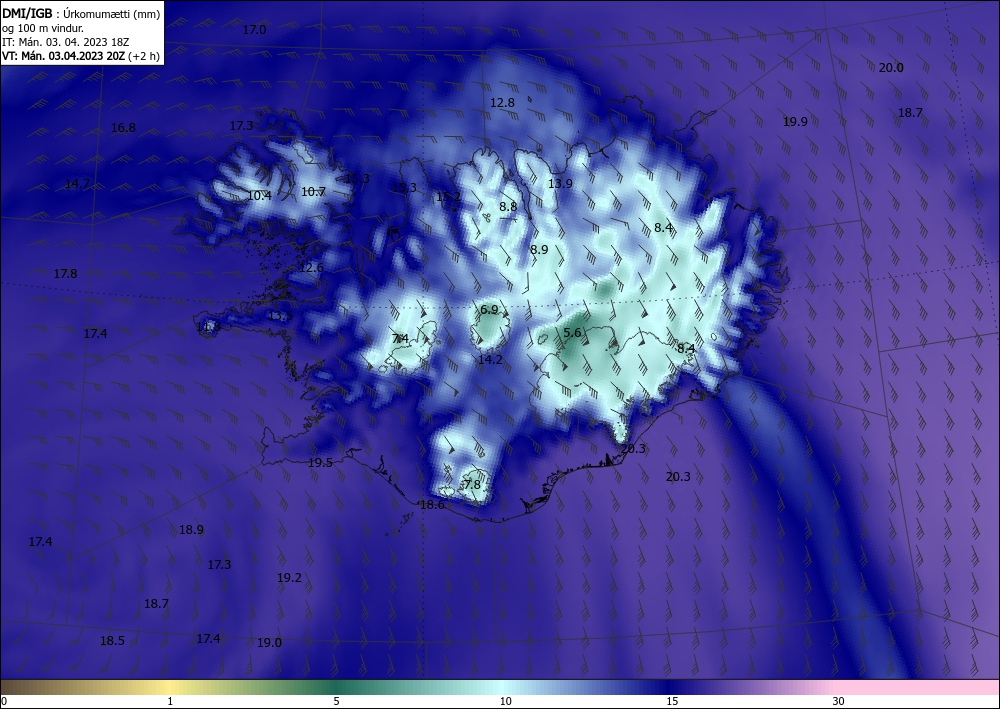Viewport: 1000px width, 709px height.
Task: Click the '15' tick on the colour scale
Action: [672, 701]
